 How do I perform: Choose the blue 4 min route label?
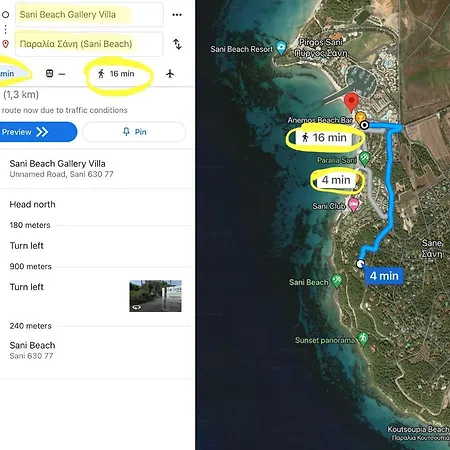click(384, 276)
